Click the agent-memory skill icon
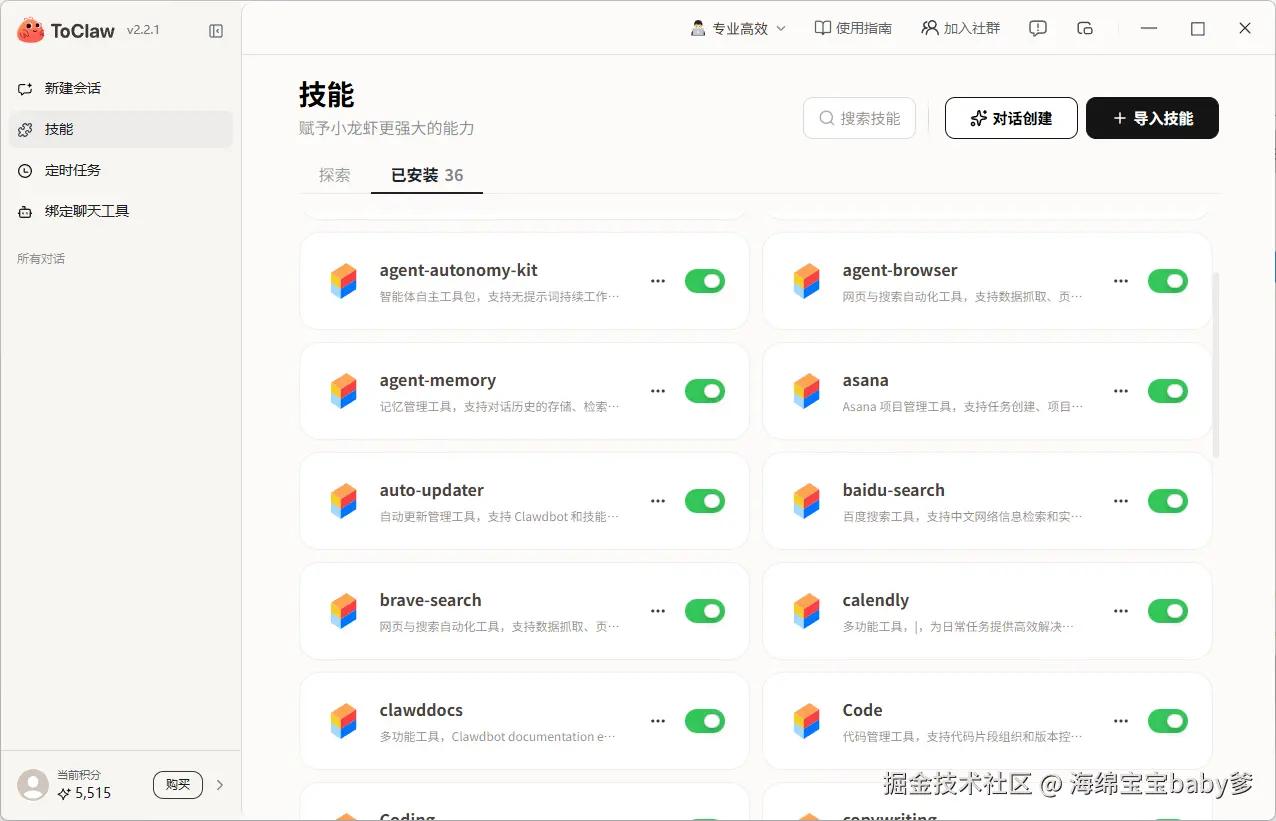This screenshot has height=821, width=1276. (x=344, y=391)
